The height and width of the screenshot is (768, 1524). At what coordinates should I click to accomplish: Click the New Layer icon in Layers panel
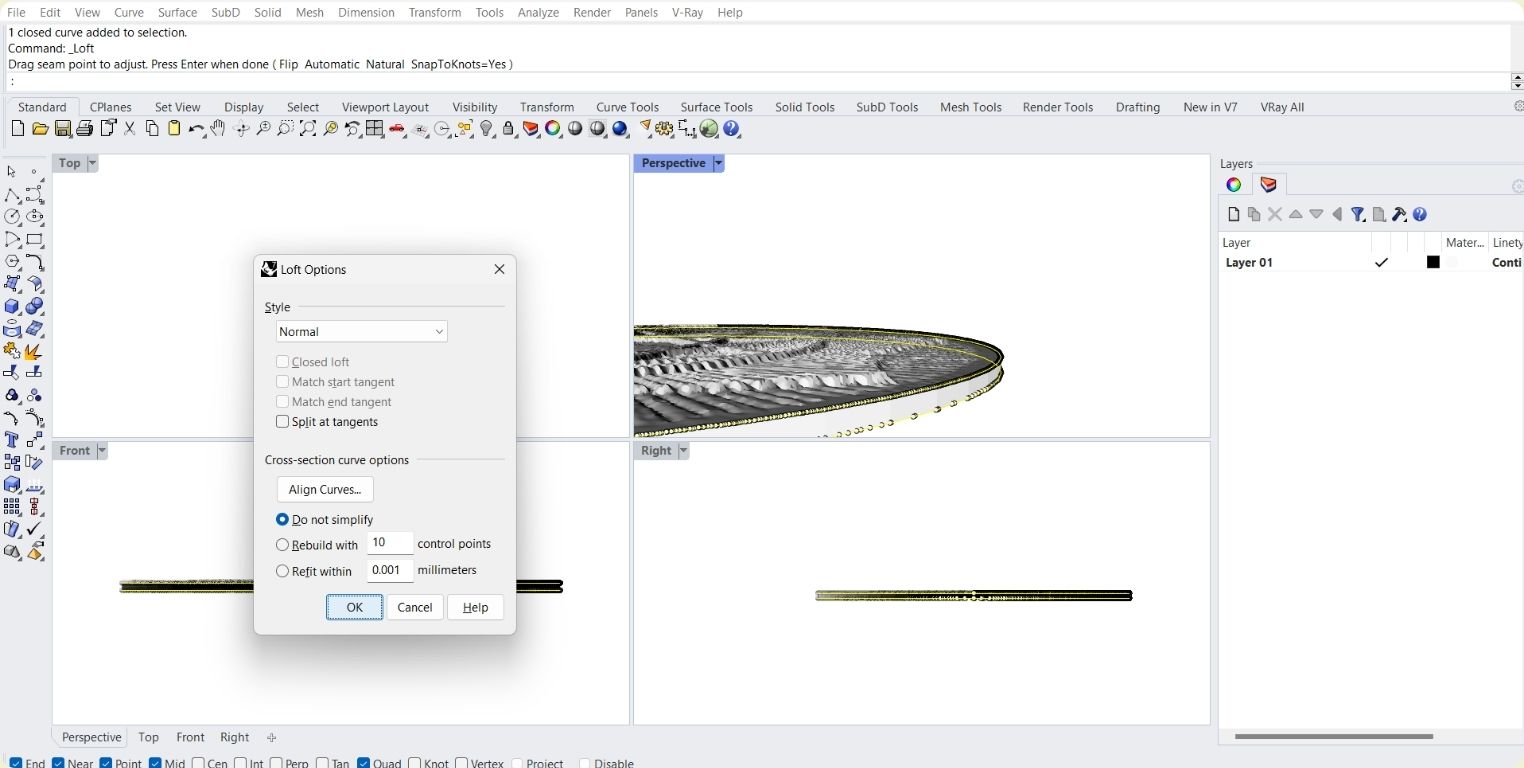coord(1233,214)
